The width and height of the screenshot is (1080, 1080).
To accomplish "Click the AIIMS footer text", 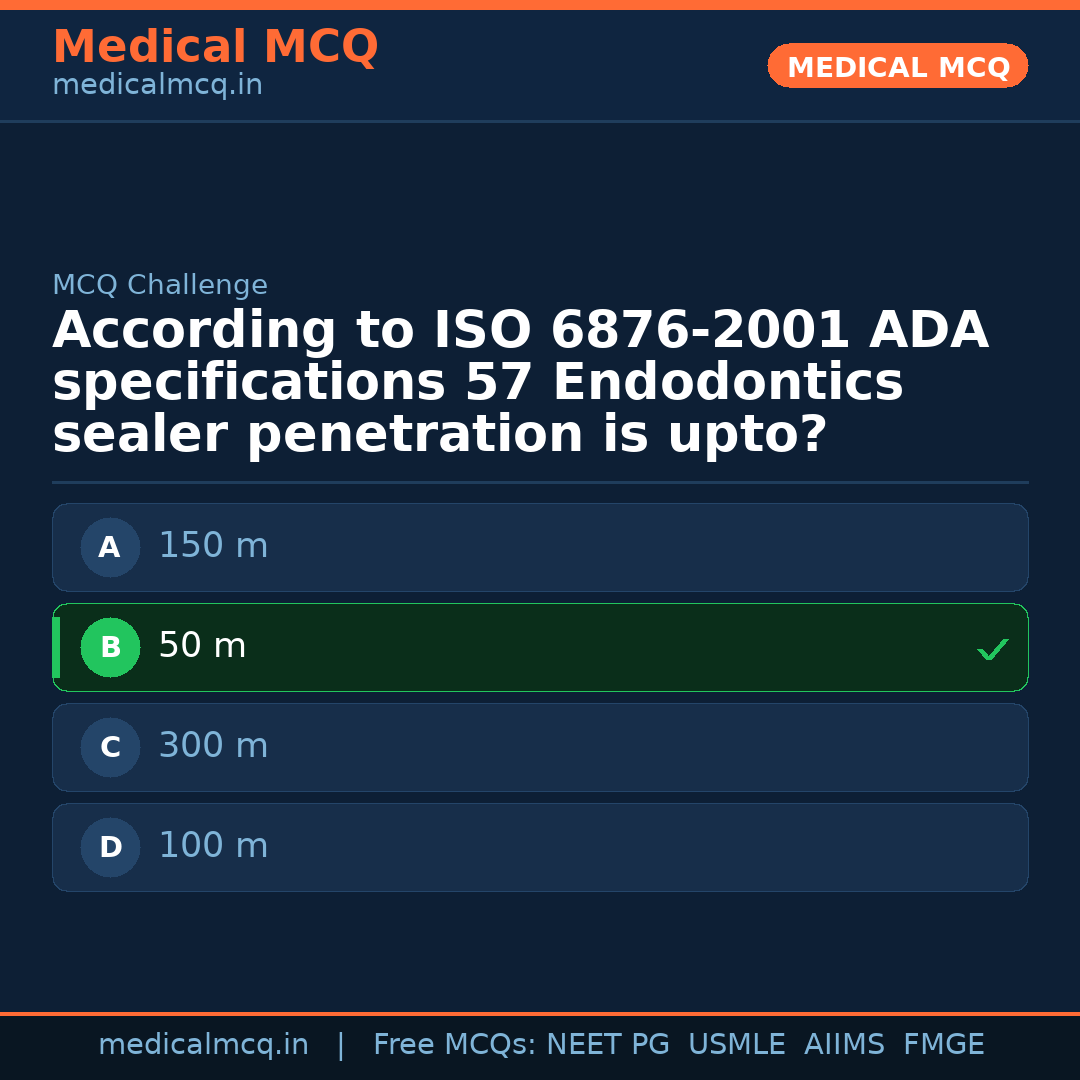I will pos(844,1045).
